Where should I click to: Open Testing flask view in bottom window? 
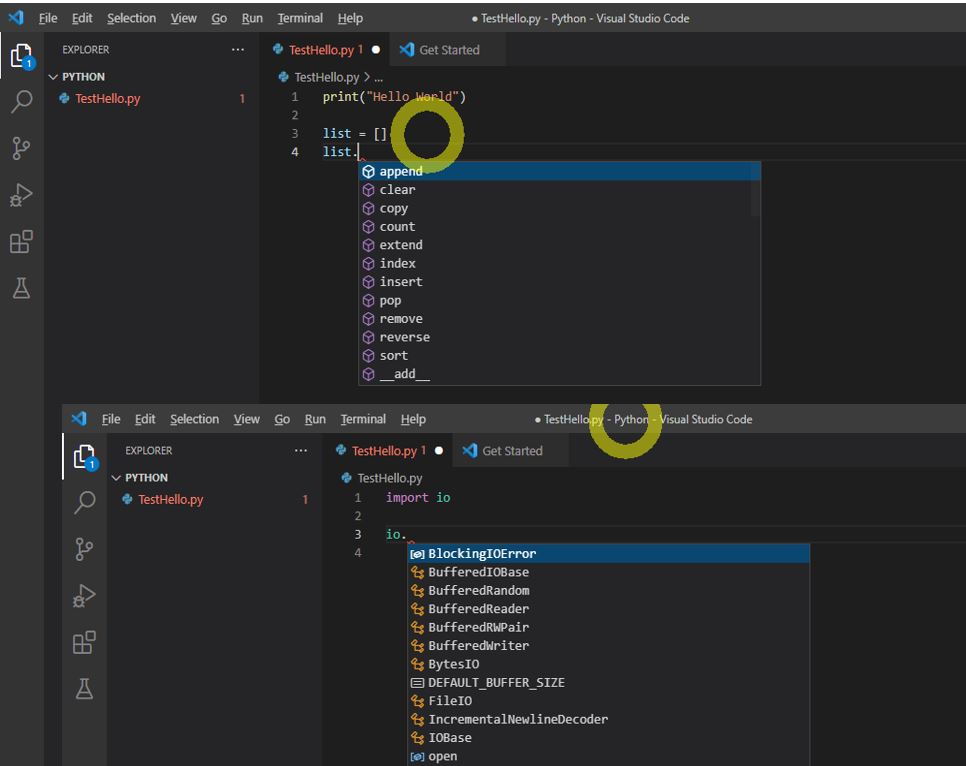tap(84, 688)
